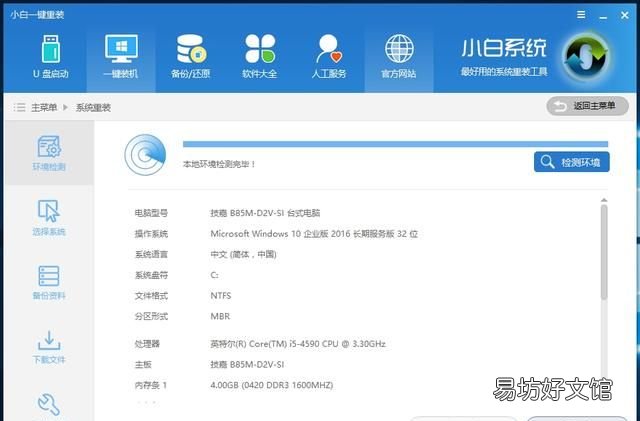The height and width of the screenshot is (421, 640).
Task: Click 系统重装 breadcrumb
Action: [93, 108]
